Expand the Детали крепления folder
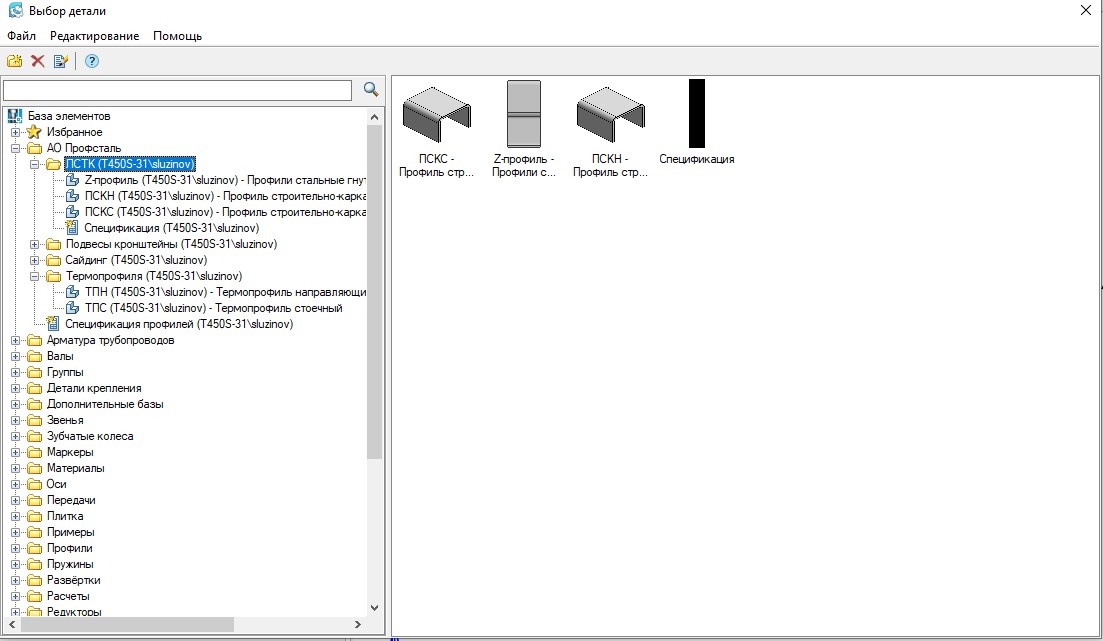The image size is (1103, 641). pos(15,388)
